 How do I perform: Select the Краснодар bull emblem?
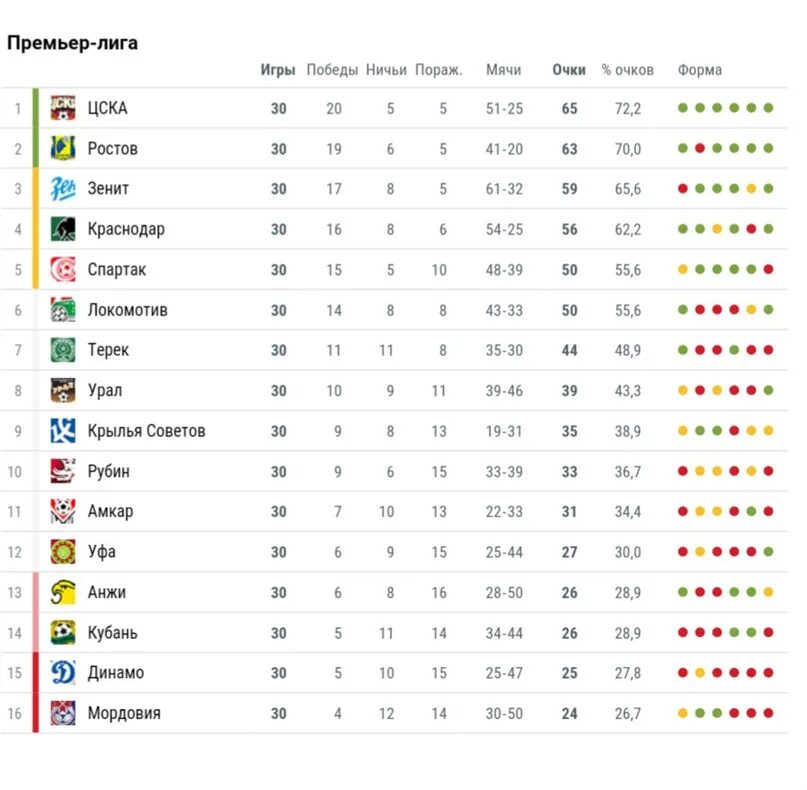point(63,229)
